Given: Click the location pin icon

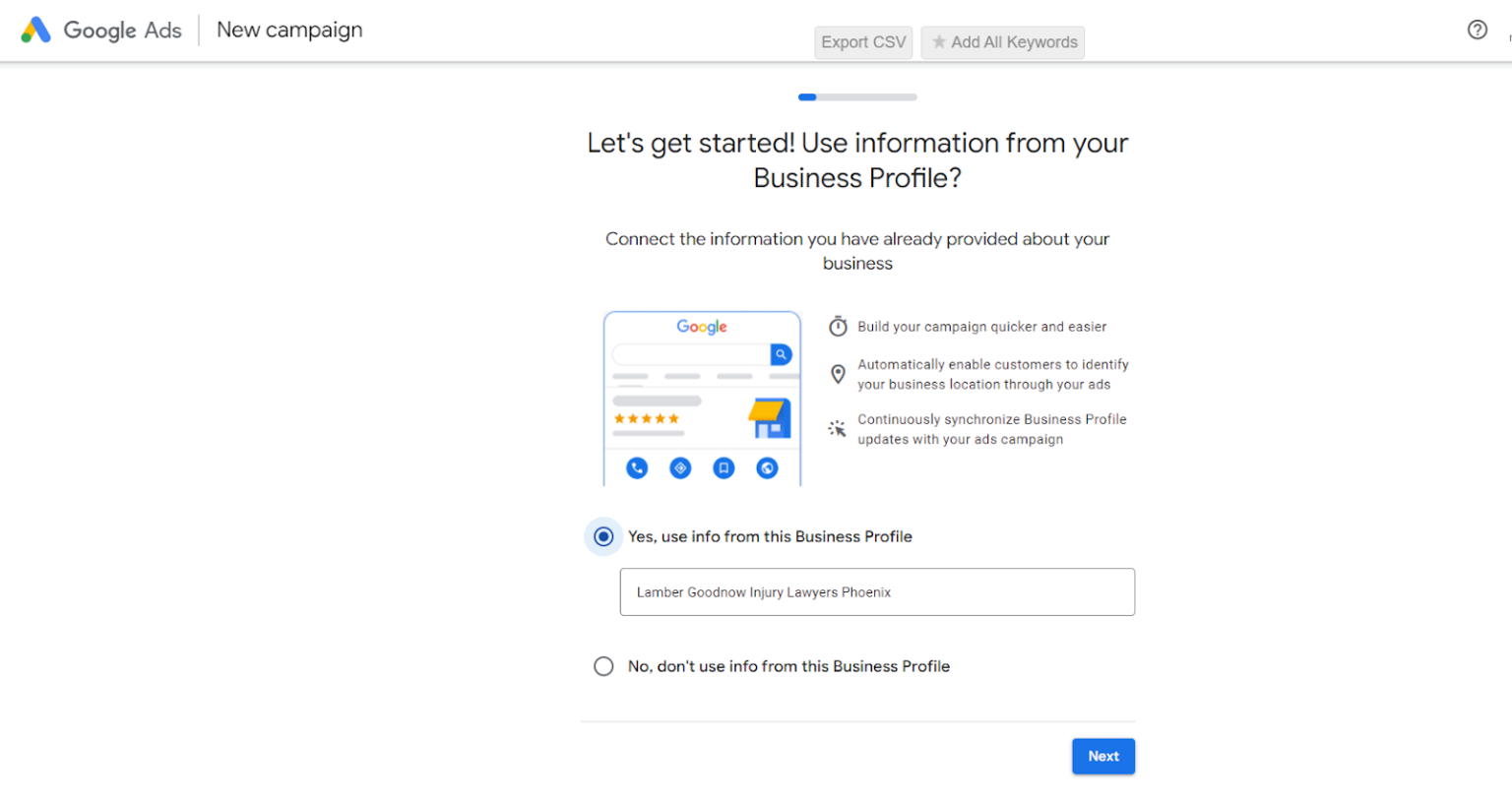Looking at the screenshot, I should [x=838, y=374].
